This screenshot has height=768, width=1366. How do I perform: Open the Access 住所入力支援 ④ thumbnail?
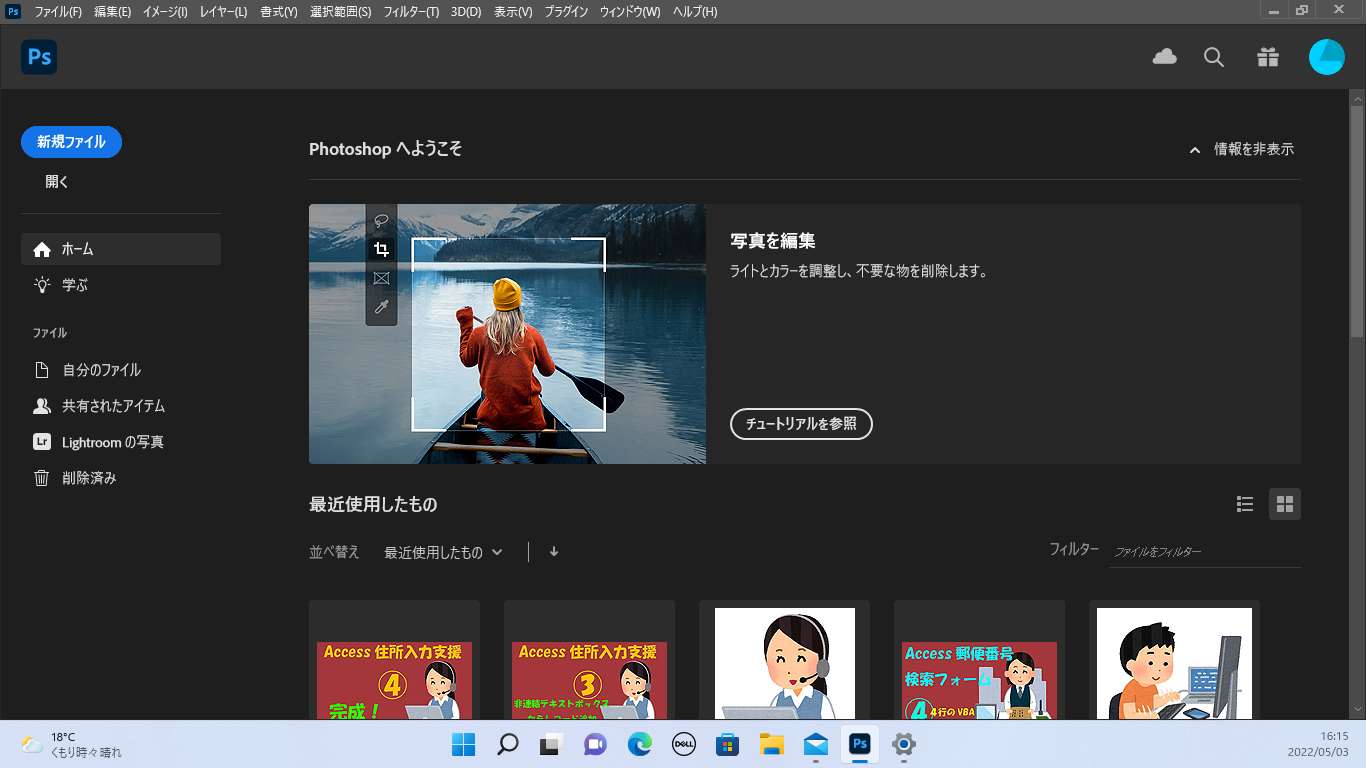click(x=394, y=660)
